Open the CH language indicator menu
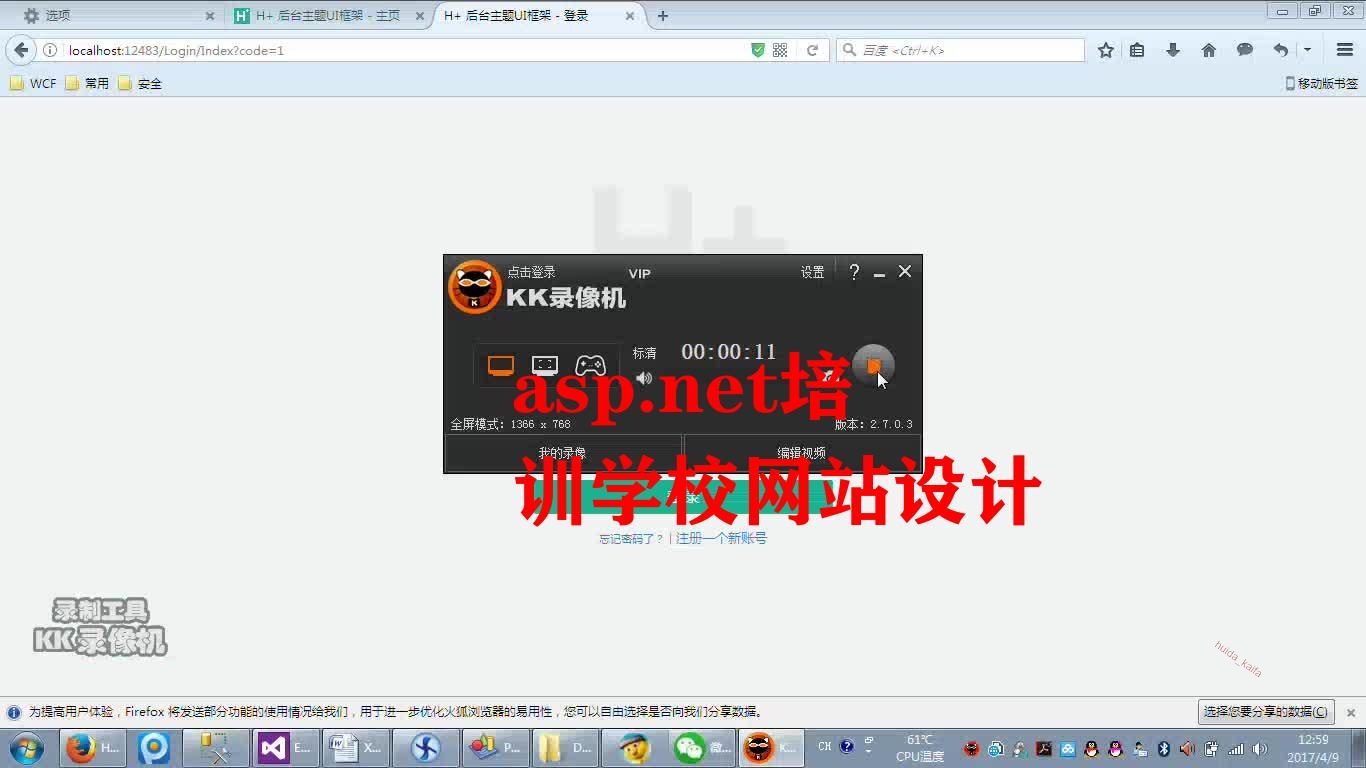This screenshot has width=1366, height=768. (x=824, y=746)
